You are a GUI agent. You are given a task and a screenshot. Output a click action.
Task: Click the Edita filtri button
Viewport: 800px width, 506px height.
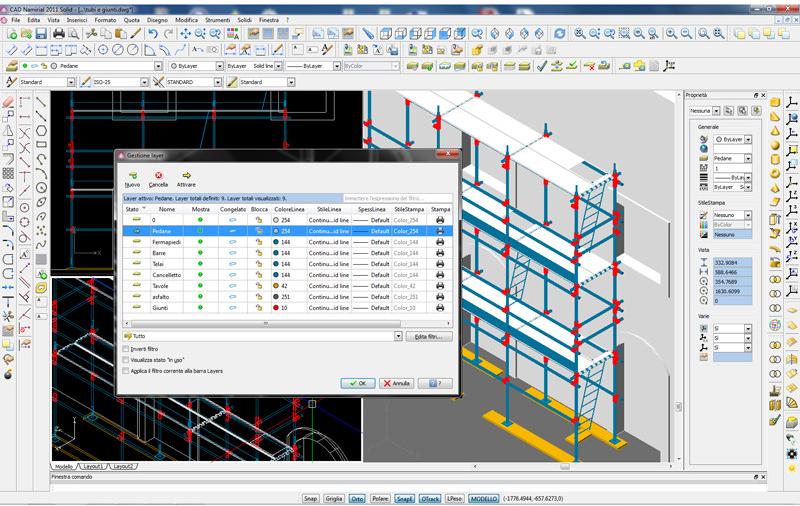[x=429, y=336]
